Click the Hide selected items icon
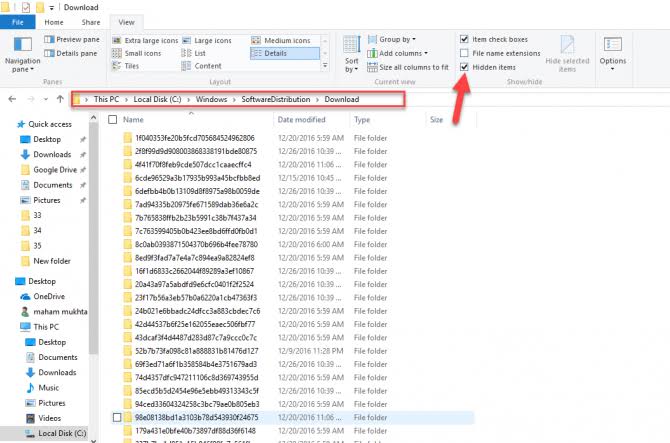The image size is (670, 443). (567, 44)
